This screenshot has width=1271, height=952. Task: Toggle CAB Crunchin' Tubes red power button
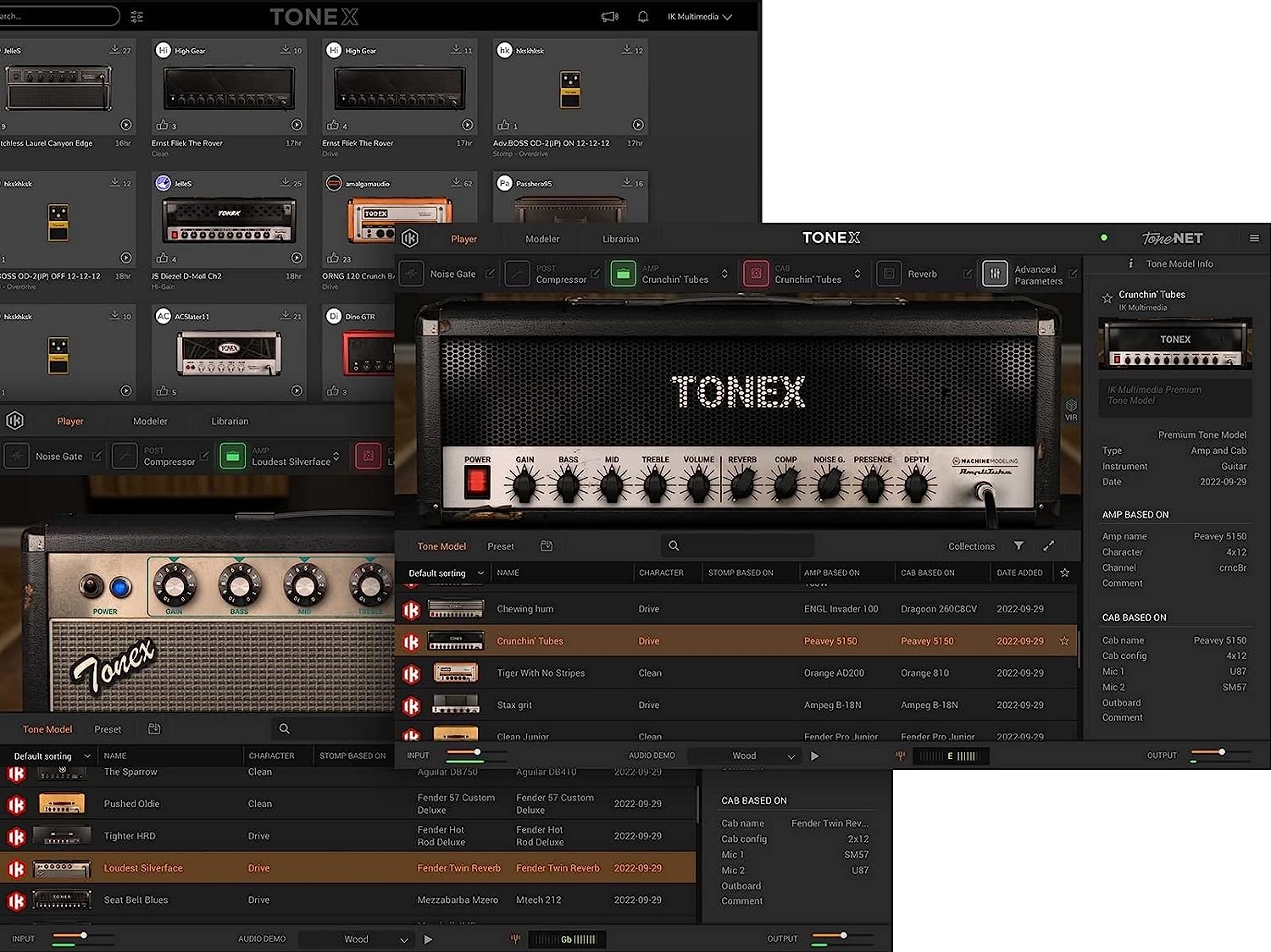point(756,274)
